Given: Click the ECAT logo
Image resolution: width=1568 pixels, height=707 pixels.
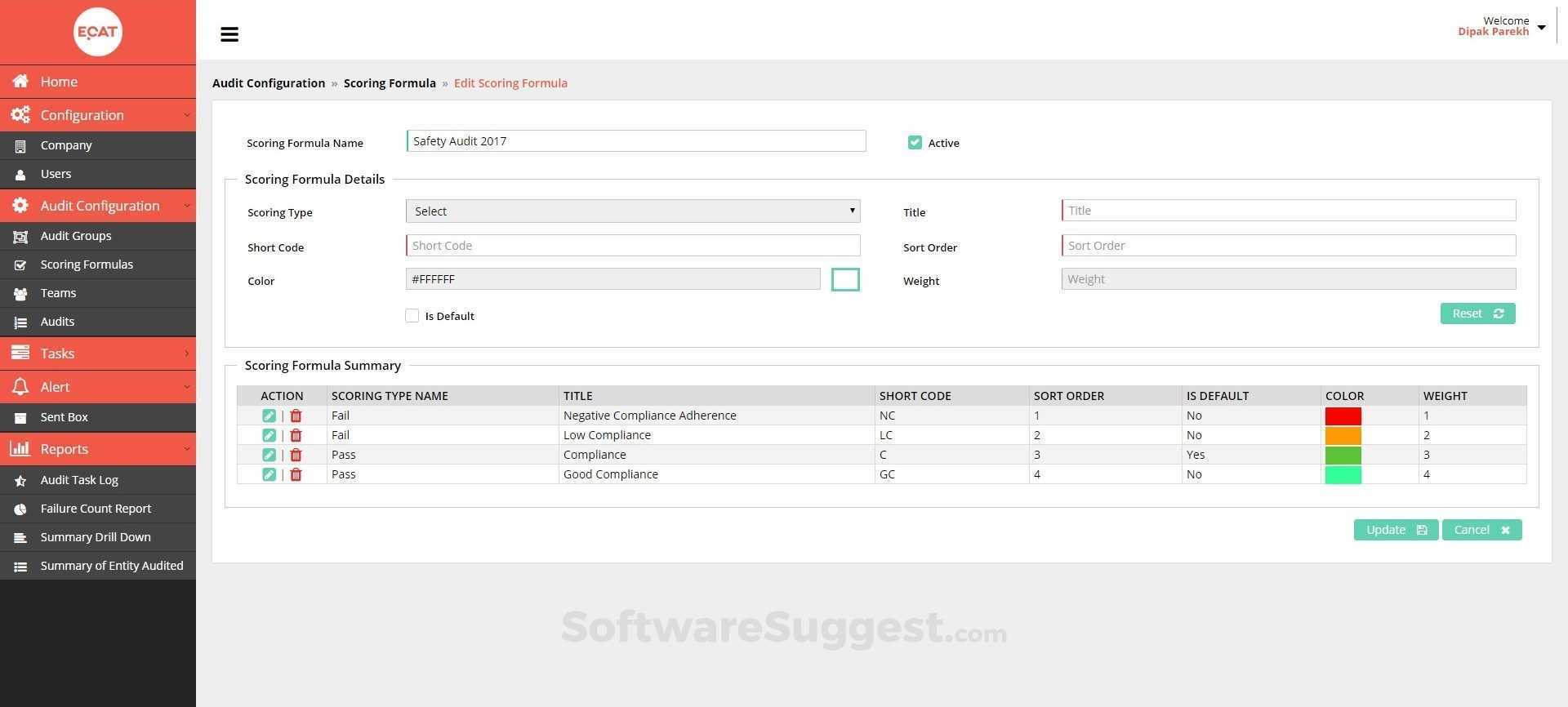Looking at the screenshot, I should point(98,32).
